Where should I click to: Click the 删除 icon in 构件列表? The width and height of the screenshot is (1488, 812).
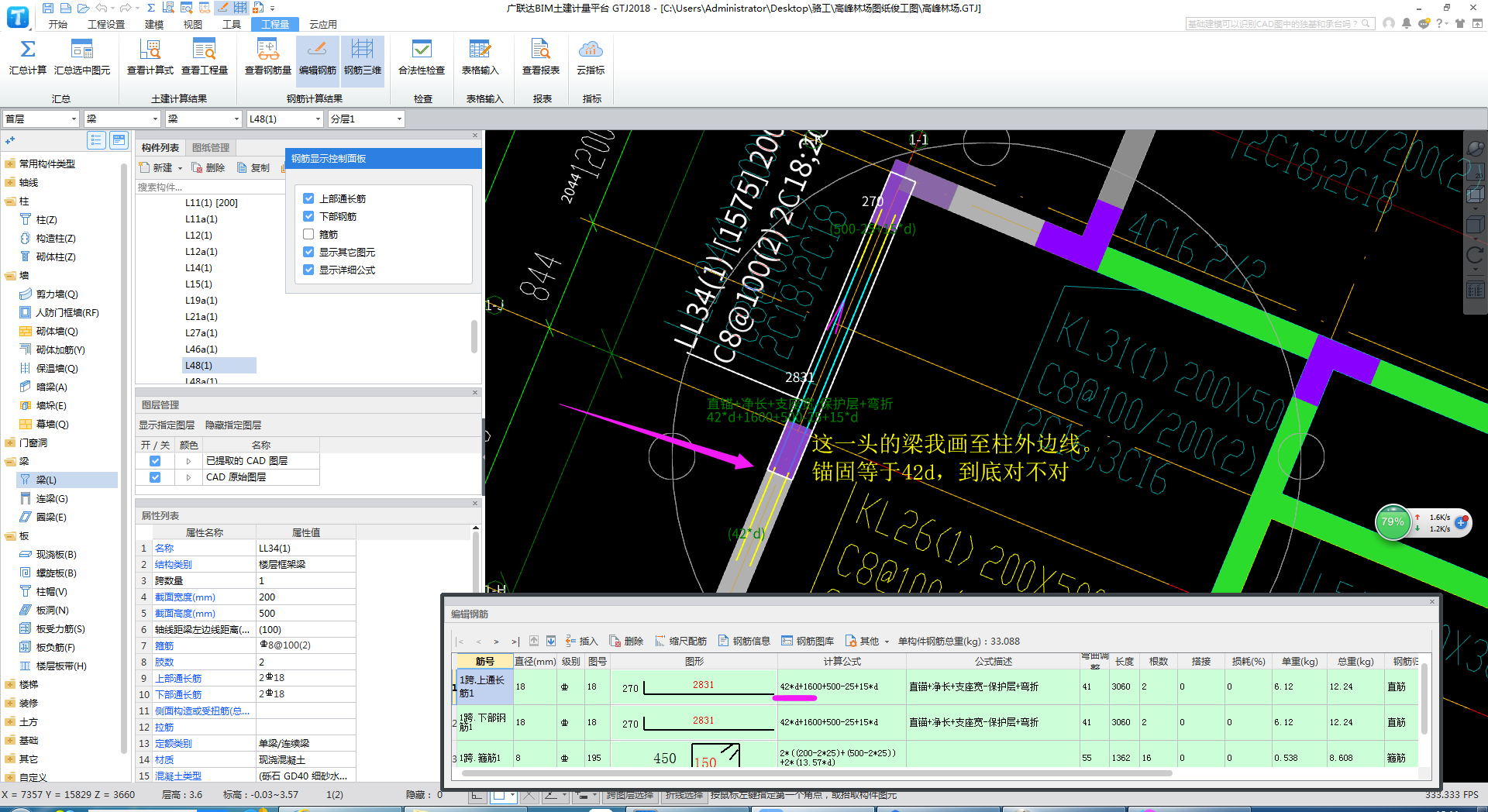coord(197,167)
